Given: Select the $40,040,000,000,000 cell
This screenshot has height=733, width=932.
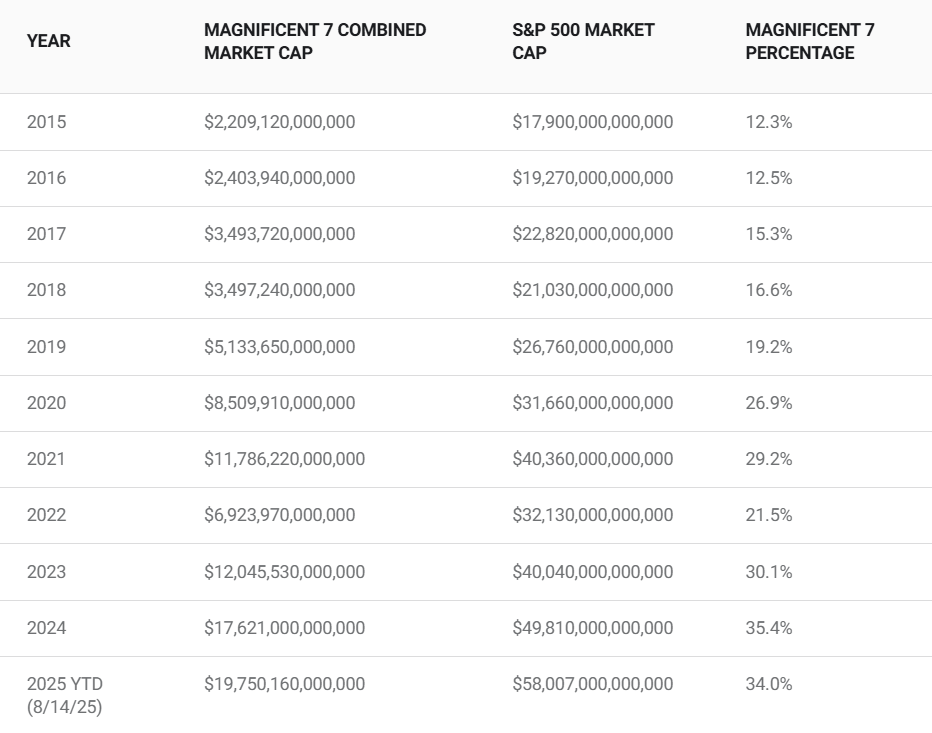Looking at the screenshot, I should pyautogui.click(x=593, y=571).
